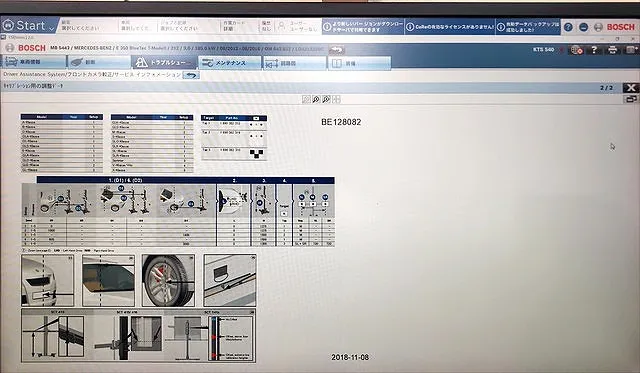The height and width of the screenshot is (373, 640).
Task: Open the Start dropdown menu
Action: click(29, 26)
